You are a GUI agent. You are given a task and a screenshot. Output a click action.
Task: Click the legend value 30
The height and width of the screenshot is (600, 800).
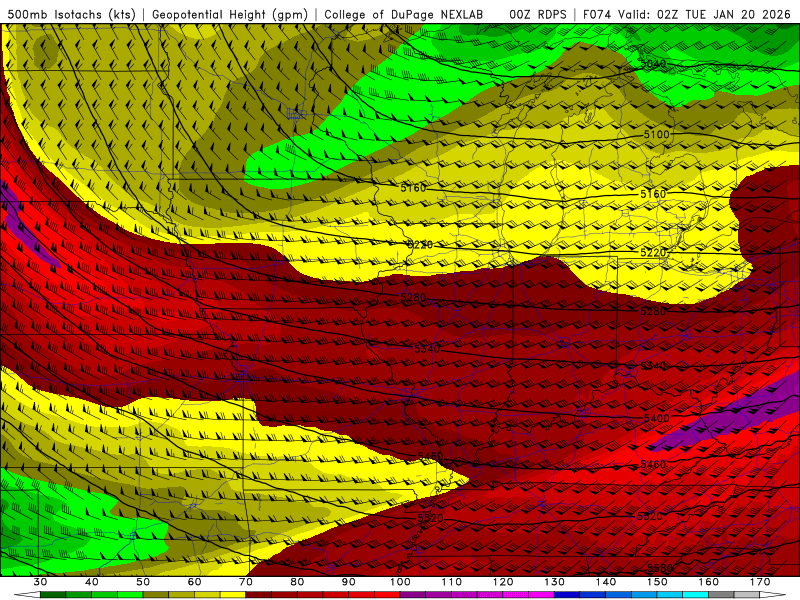40,582
